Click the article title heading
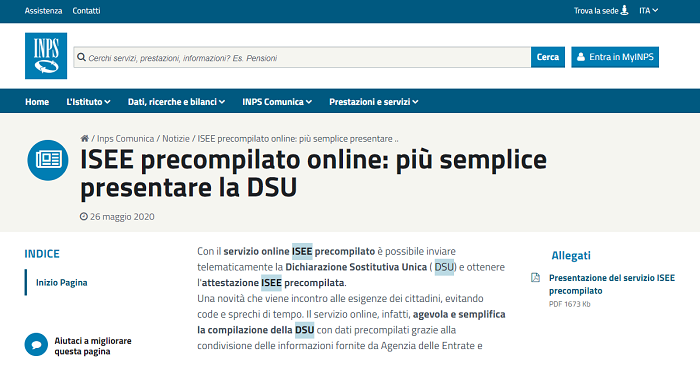This screenshot has height=370, width=700. (313, 173)
